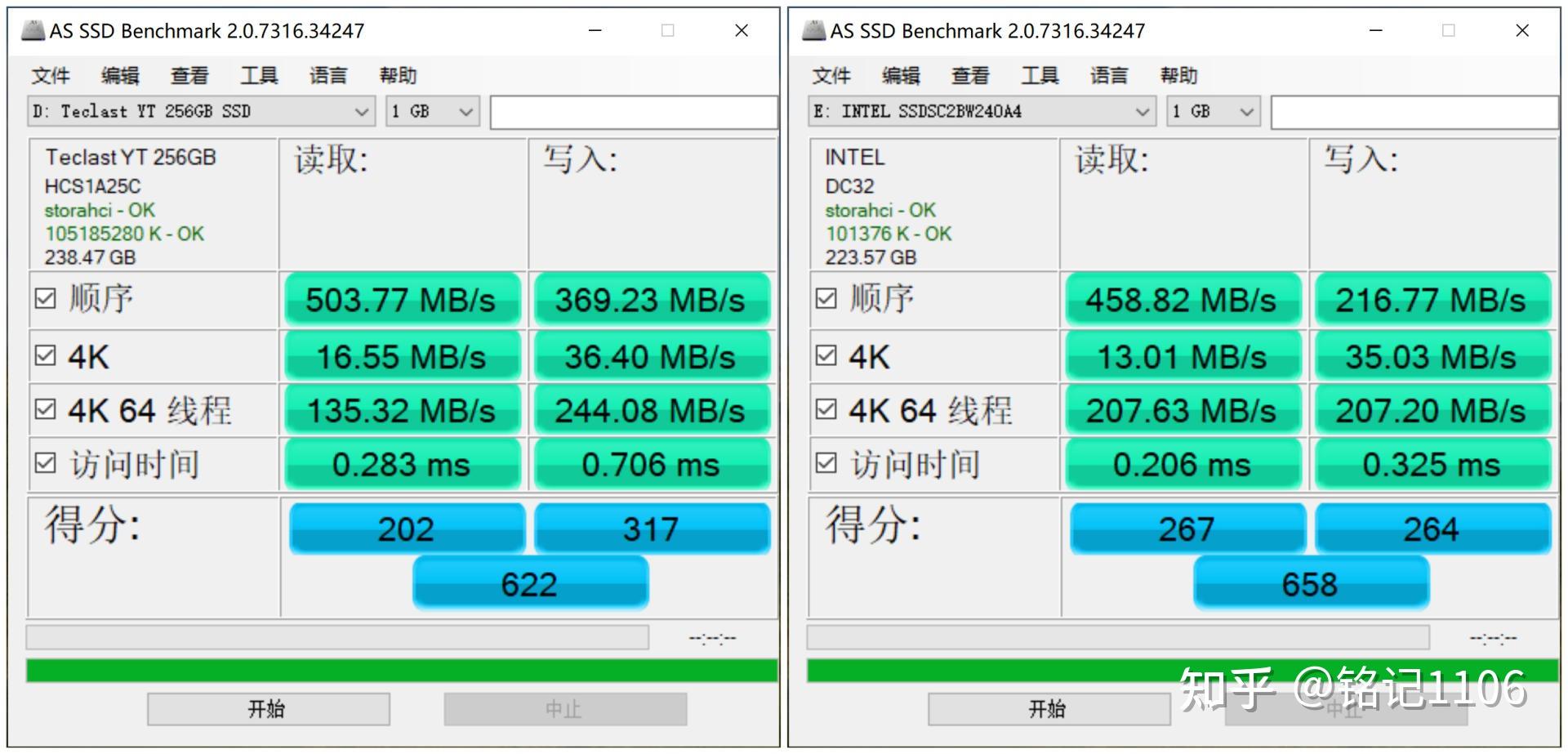Open 帮助 menu in right window

1178,76
